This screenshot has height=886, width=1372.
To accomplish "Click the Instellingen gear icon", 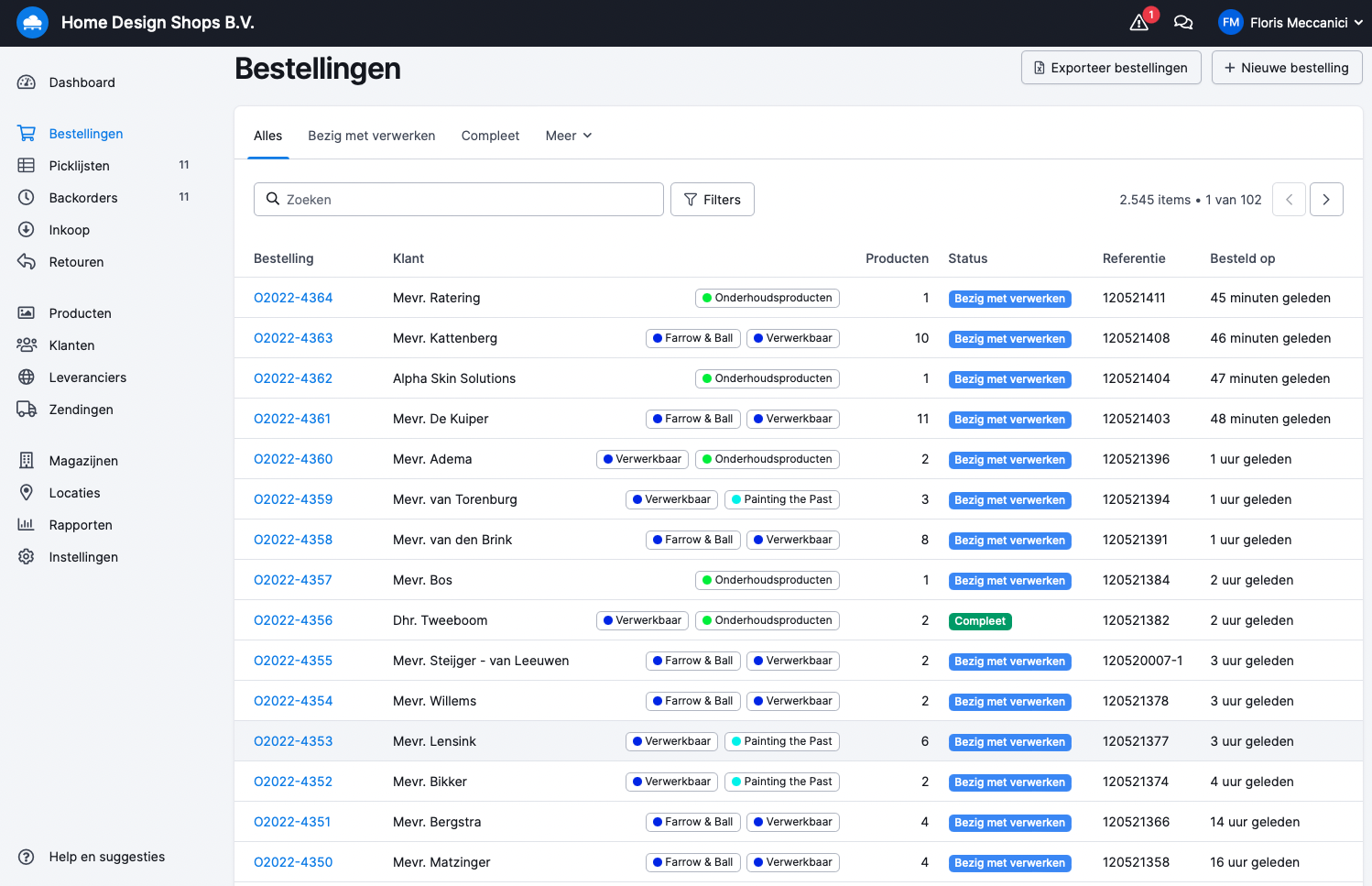I will [x=27, y=557].
